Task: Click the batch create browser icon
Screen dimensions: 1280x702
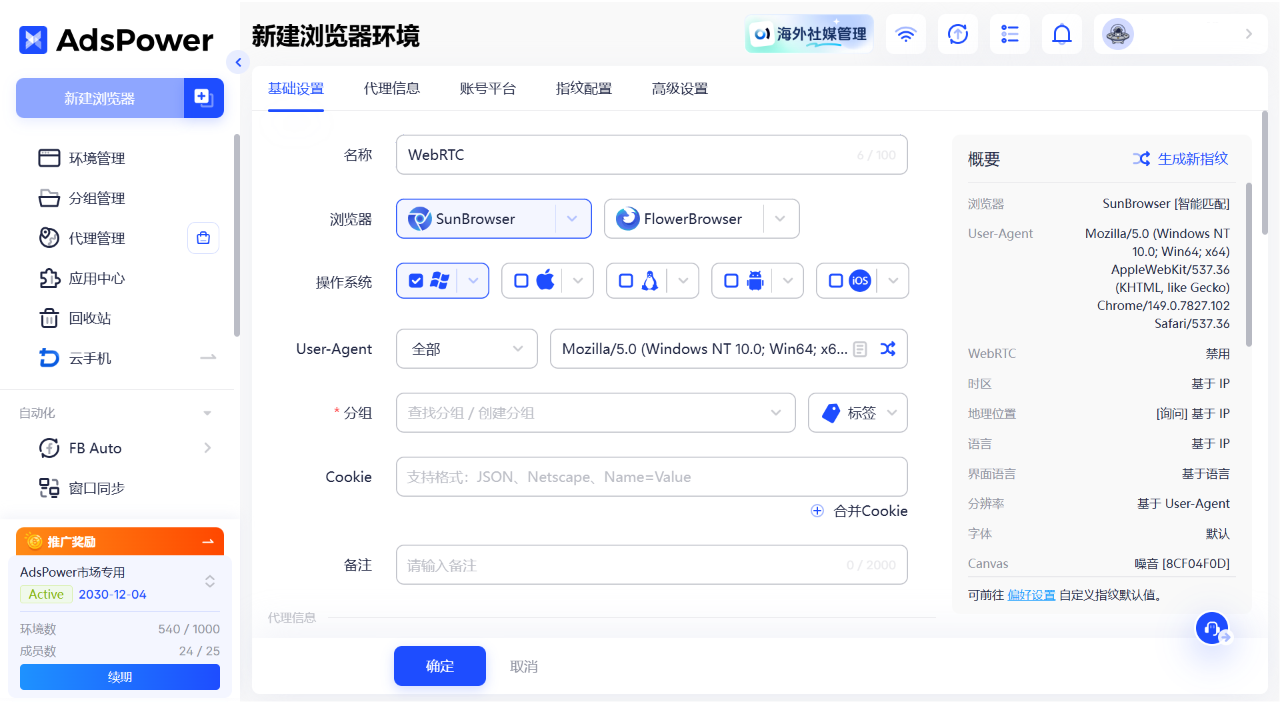Action: tap(204, 98)
